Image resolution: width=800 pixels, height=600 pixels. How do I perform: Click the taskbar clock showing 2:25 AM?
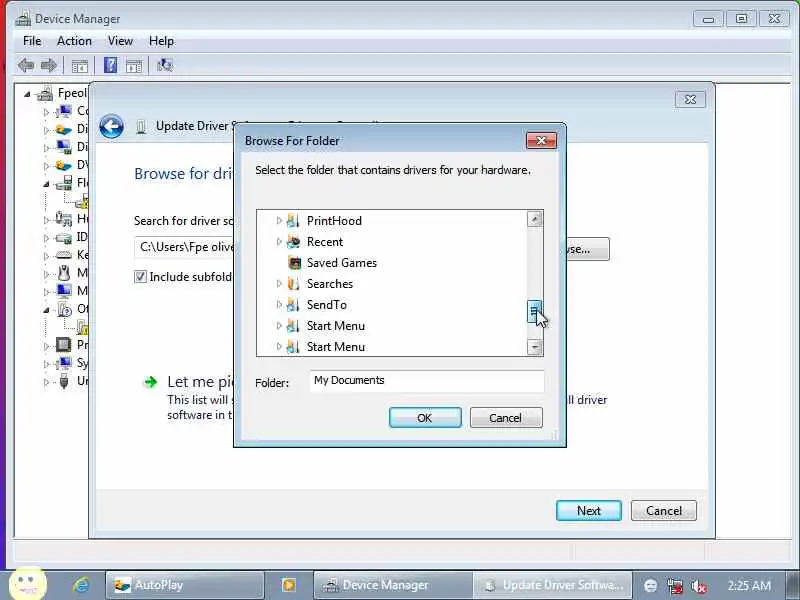coord(749,585)
